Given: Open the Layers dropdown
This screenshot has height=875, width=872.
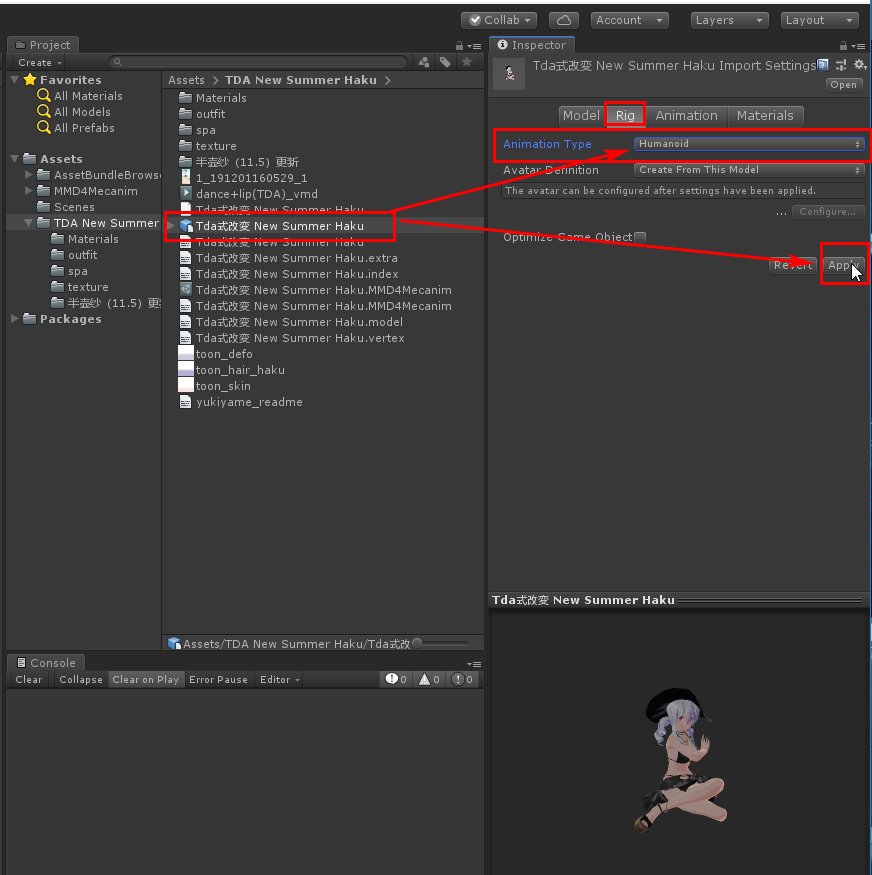Looking at the screenshot, I should pos(729,21).
